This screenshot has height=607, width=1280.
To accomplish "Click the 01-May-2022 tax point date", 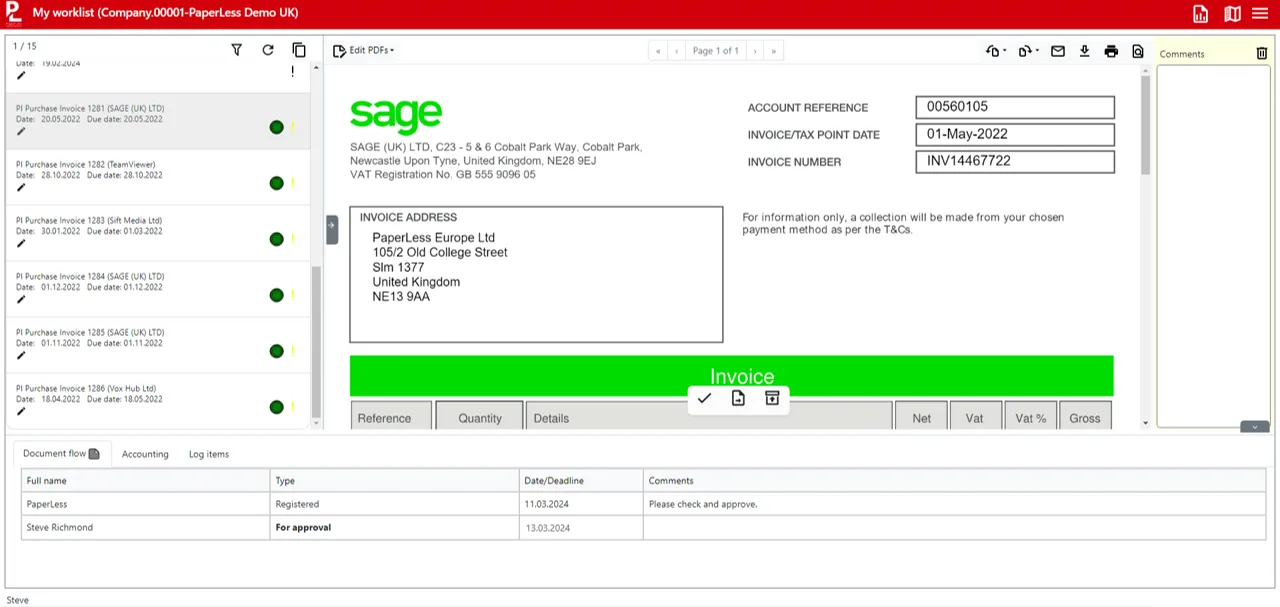I will 1015,134.
